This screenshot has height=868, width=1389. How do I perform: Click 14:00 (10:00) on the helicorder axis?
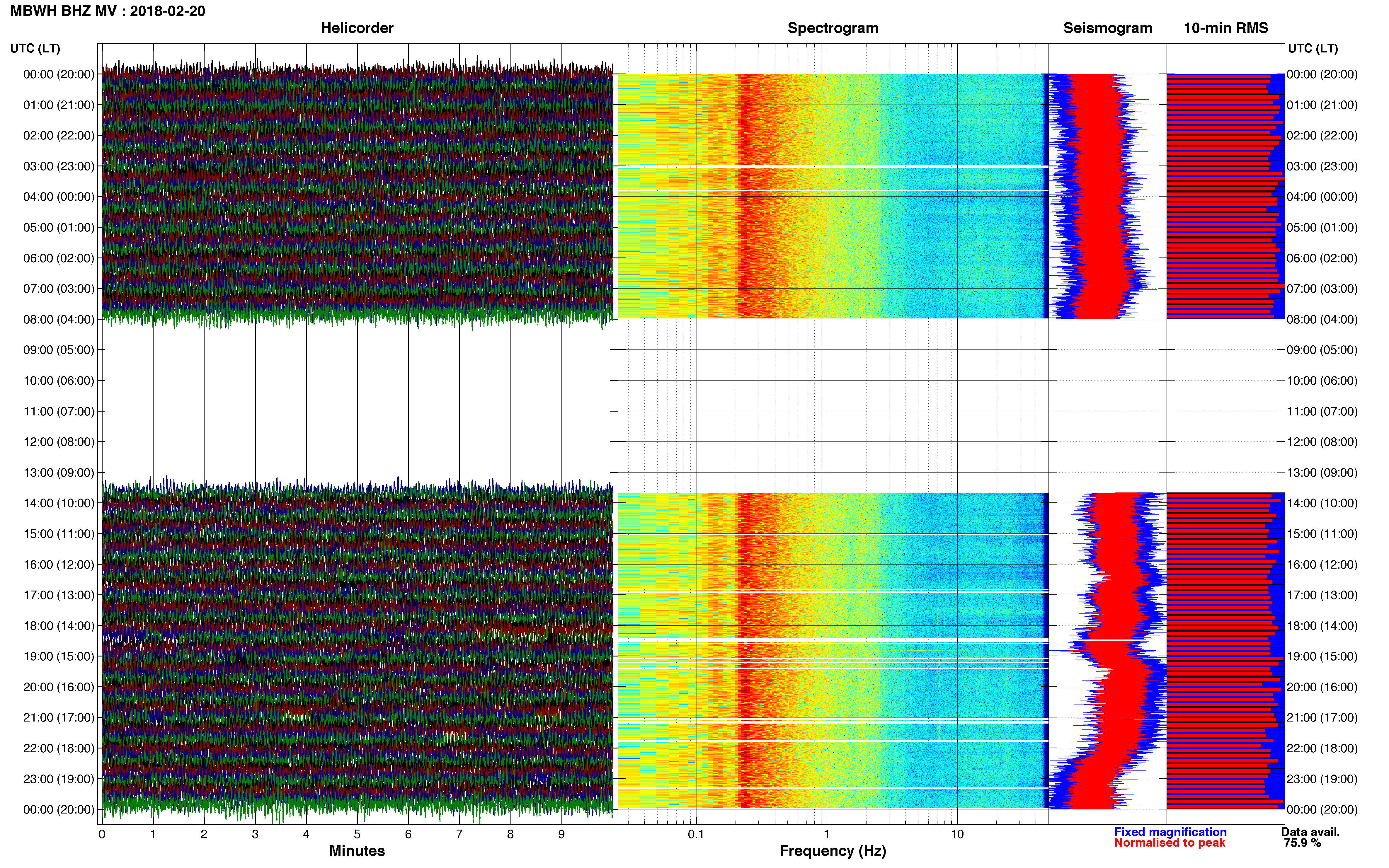point(59,504)
